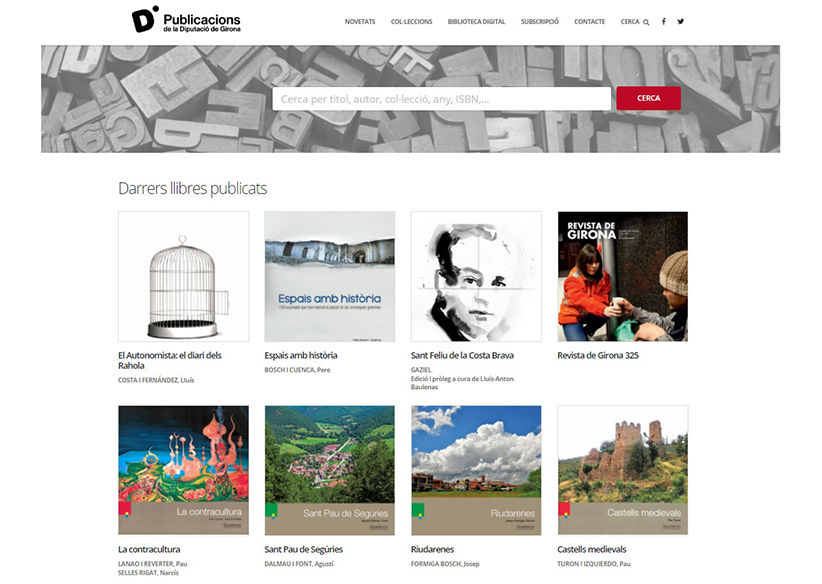The width and height of the screenshot is (822, 584).
Task: Click the search magnifier icon next to CERCA
Action: 646,22
